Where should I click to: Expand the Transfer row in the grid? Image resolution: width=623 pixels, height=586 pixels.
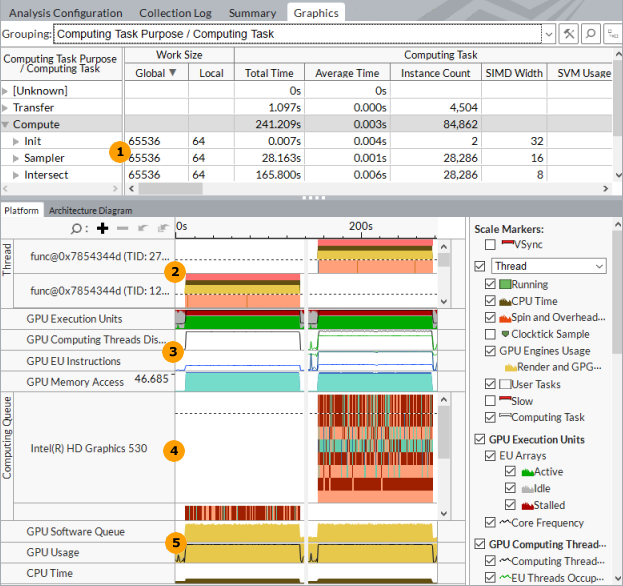point(6,107)
